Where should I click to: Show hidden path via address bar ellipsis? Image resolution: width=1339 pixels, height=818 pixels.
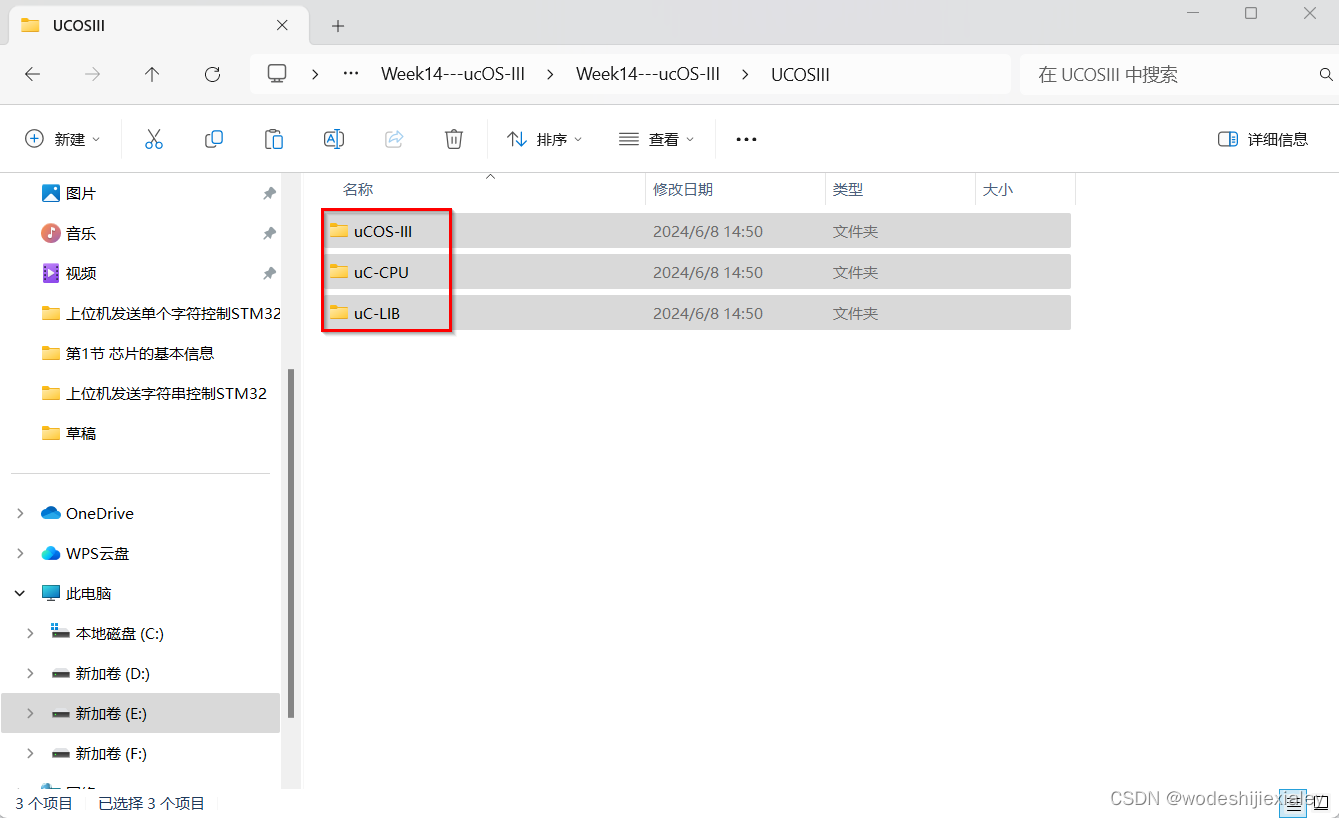point(351,74)
